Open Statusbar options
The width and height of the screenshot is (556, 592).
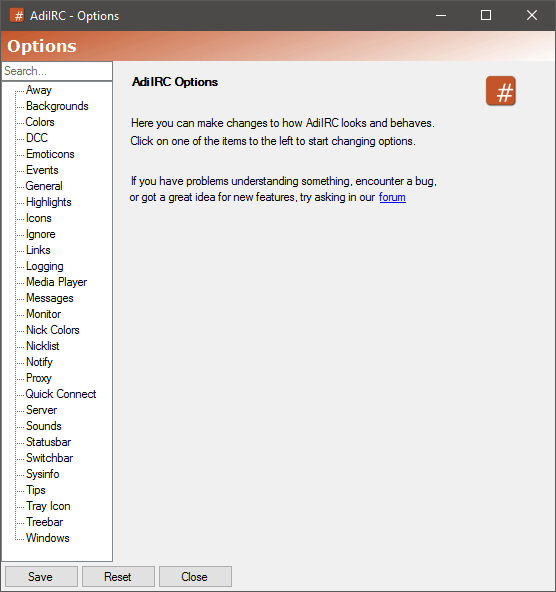click(48, 442)
